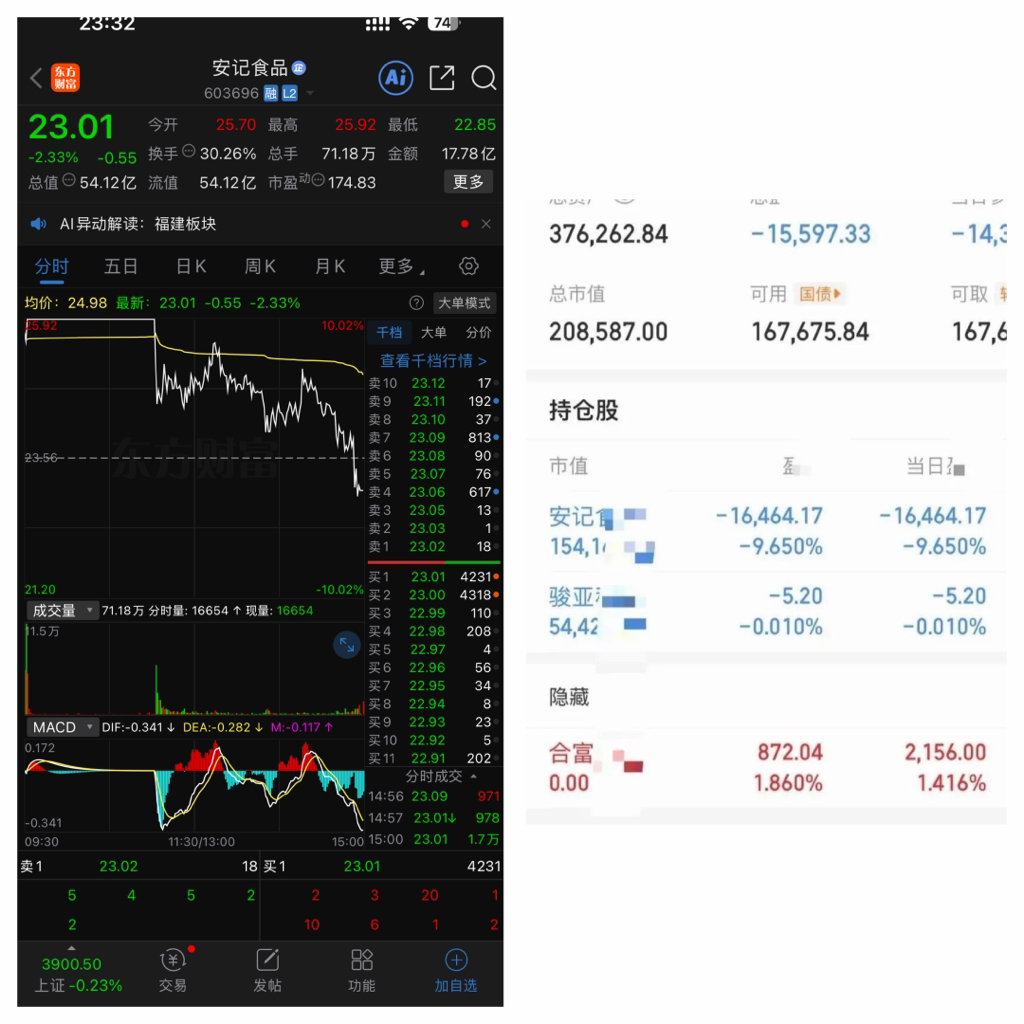Tap the 14:56 trade record row
This screenshot has height=1024, width=1024.
[x=434, y=796]
